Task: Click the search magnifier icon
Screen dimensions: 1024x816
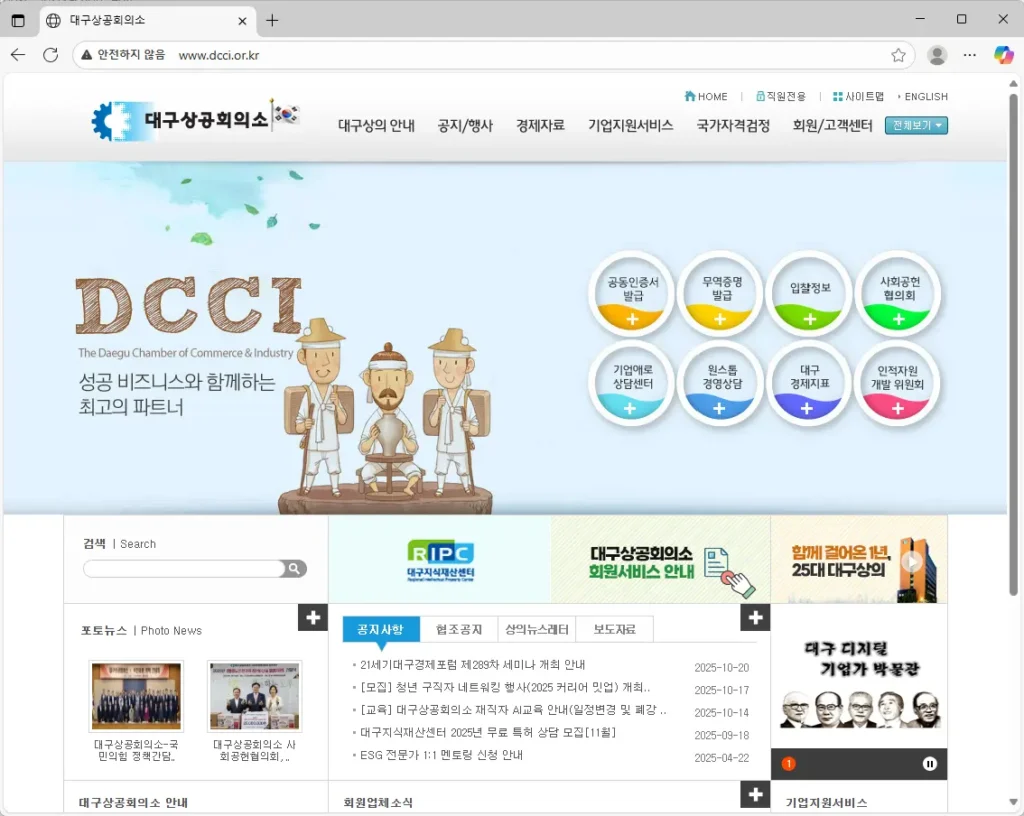Action: click(x=294, y=569)
